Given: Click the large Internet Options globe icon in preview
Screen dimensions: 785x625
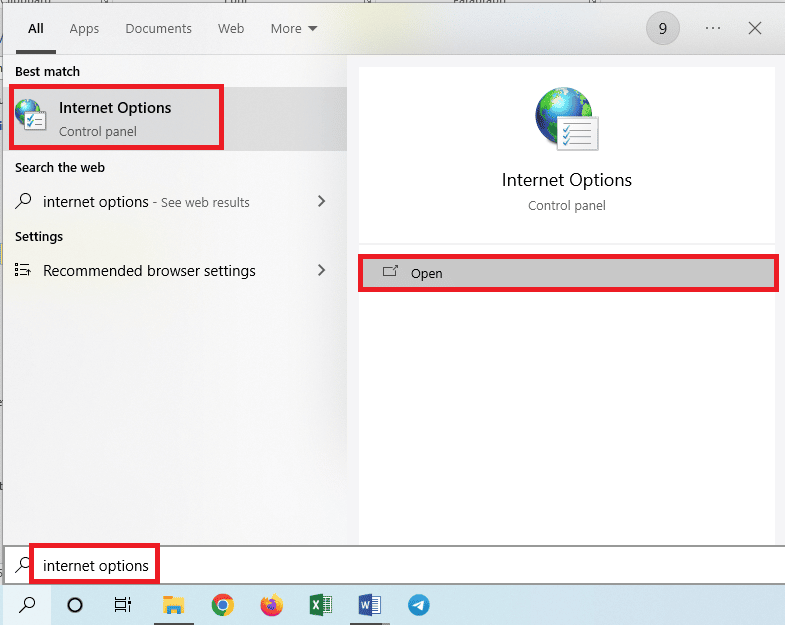Looking at the screenshot, I should 567,118.
